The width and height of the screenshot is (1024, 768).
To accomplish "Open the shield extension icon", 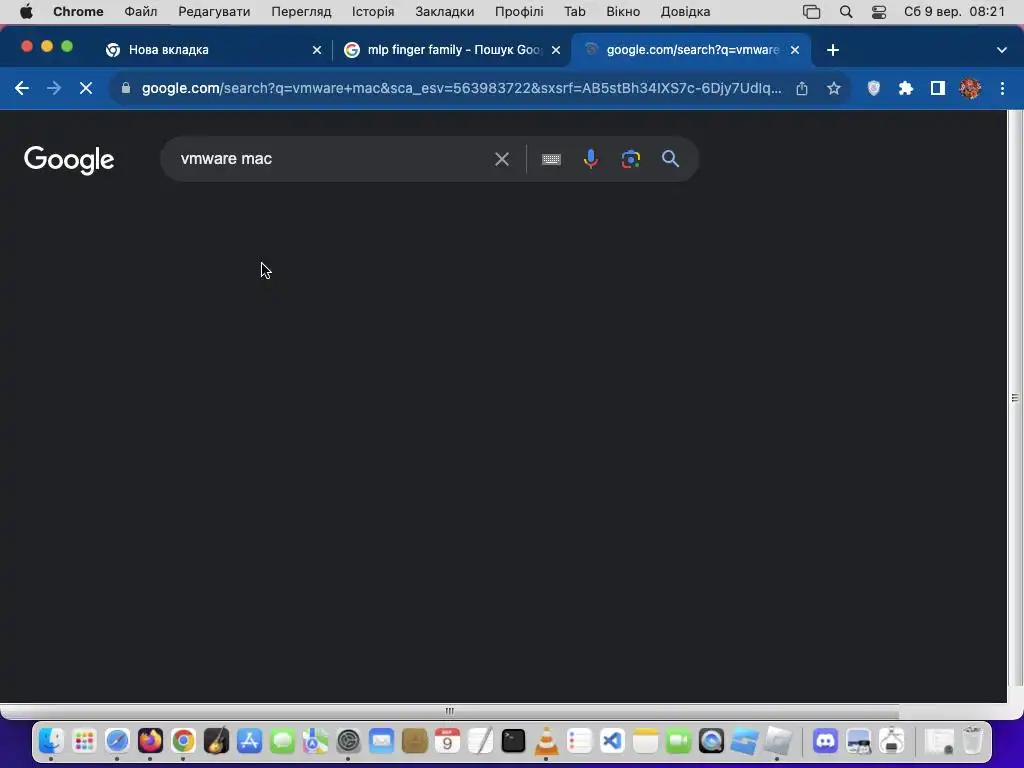I will (x=874, y=88).
